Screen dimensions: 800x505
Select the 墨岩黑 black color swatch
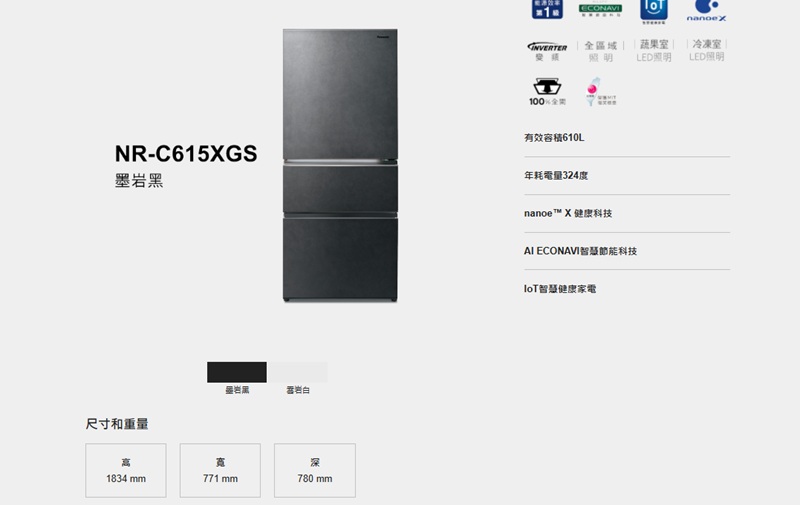237,372
